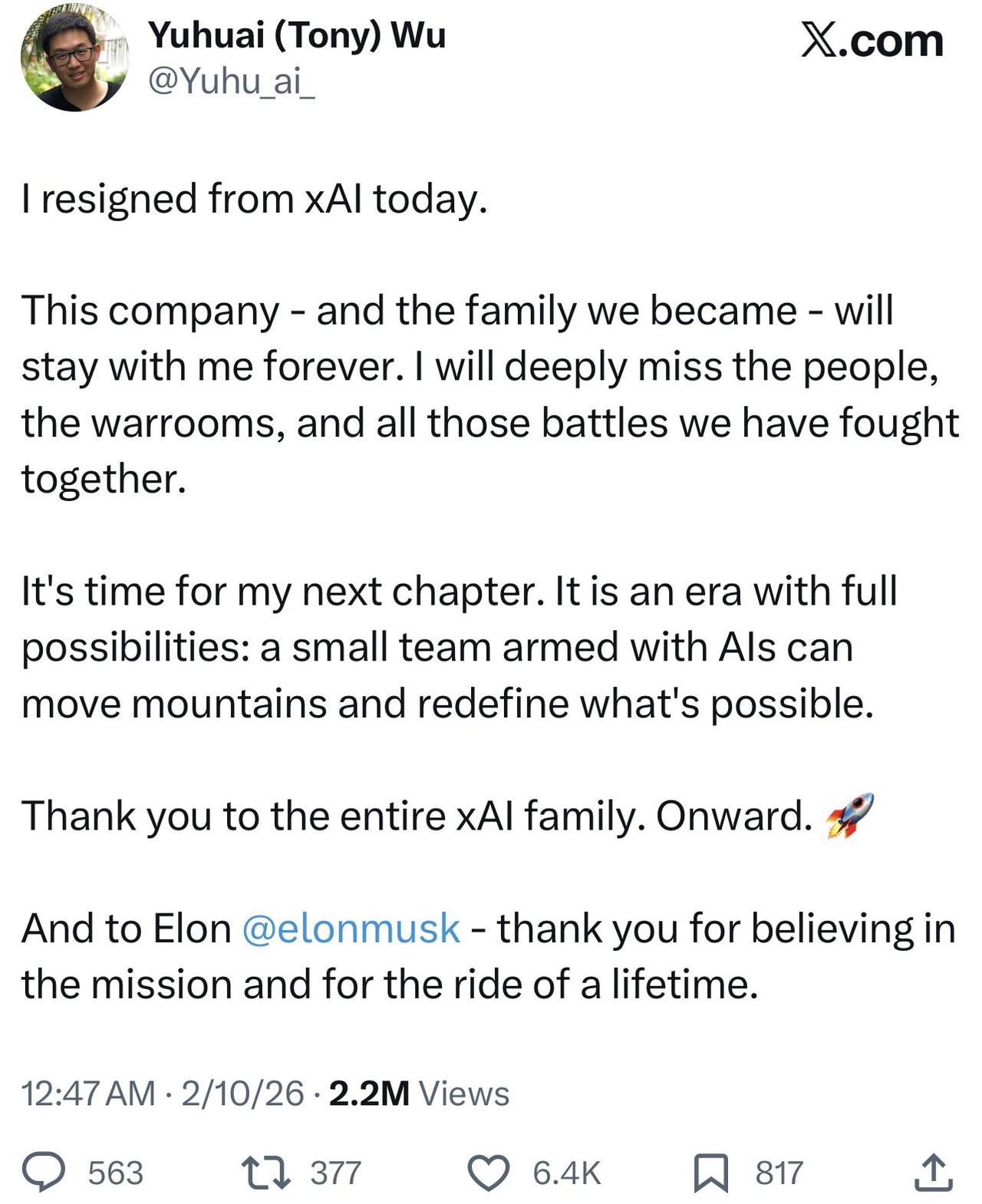This screenshot has width=982, height=1204.
Task: Tap the share upload arrow icon
Action: click(933, 1172)
